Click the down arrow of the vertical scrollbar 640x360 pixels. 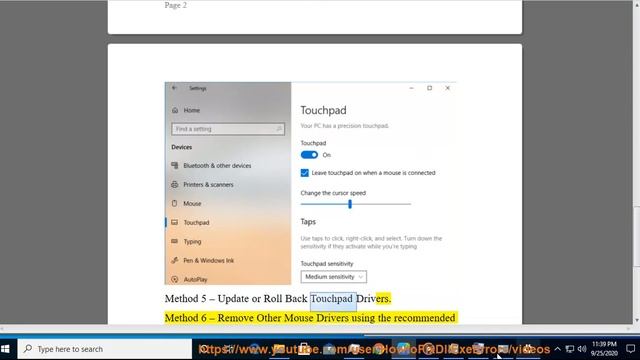click(x=637, y=321)
